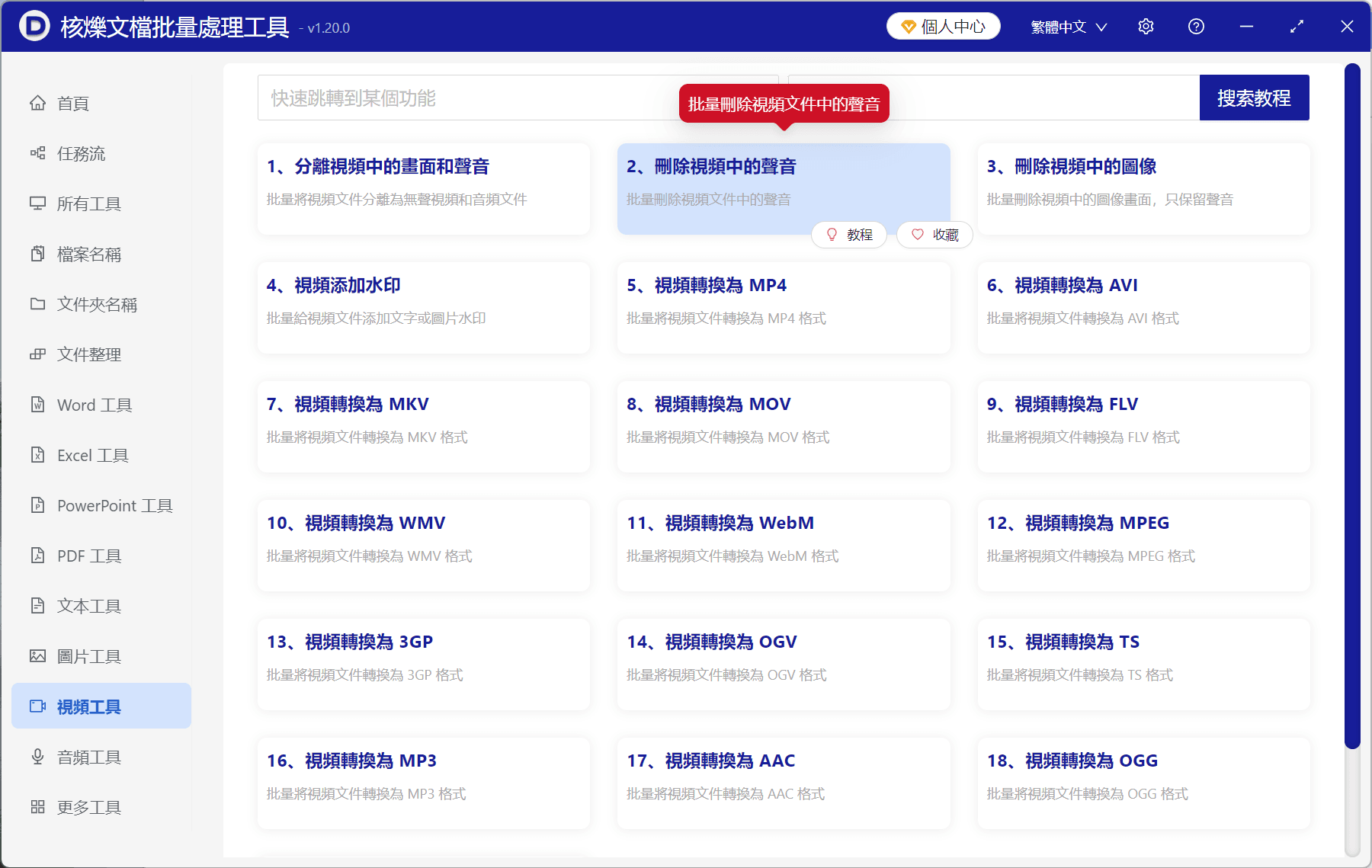Click the grid icon beside 更多工具
The height and width of the screenshot is (868, 1372).
click(37, 807)
